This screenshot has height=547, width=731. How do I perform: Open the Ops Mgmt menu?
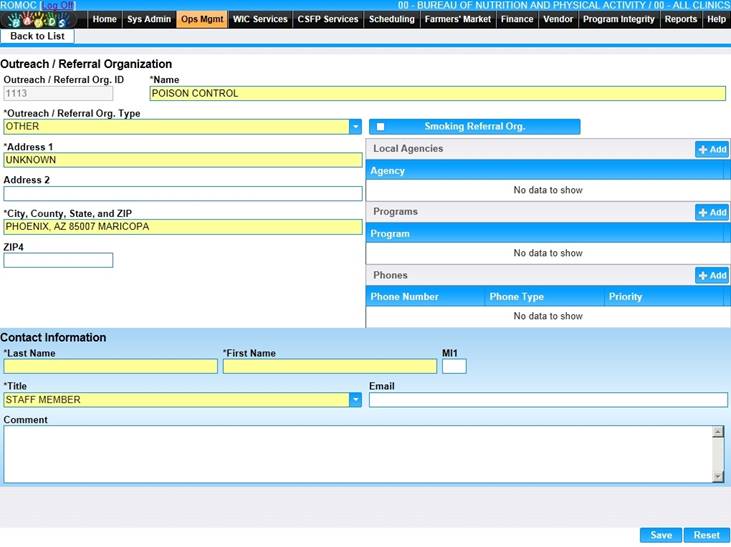pos(202,19)
